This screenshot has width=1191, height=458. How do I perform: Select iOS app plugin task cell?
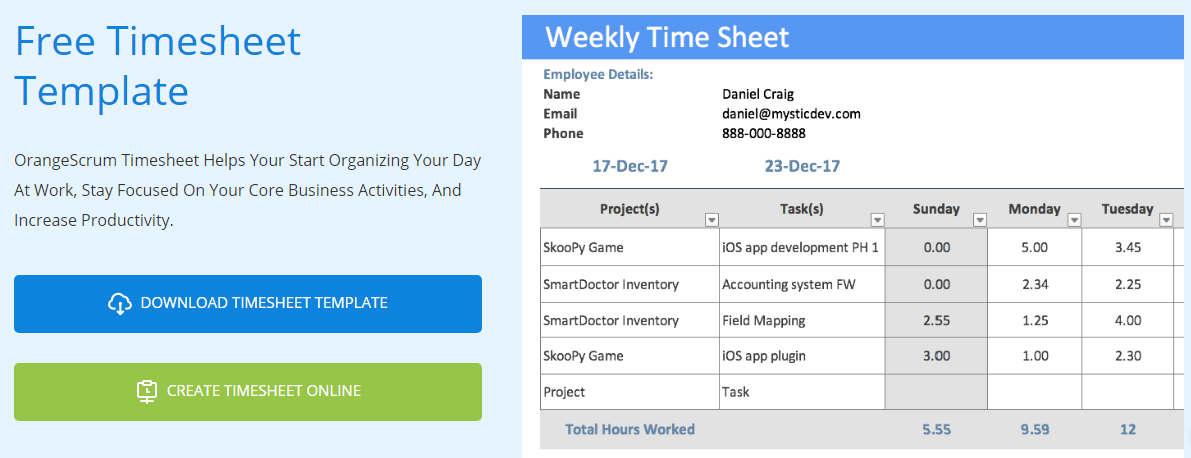(x=803, y=355)
